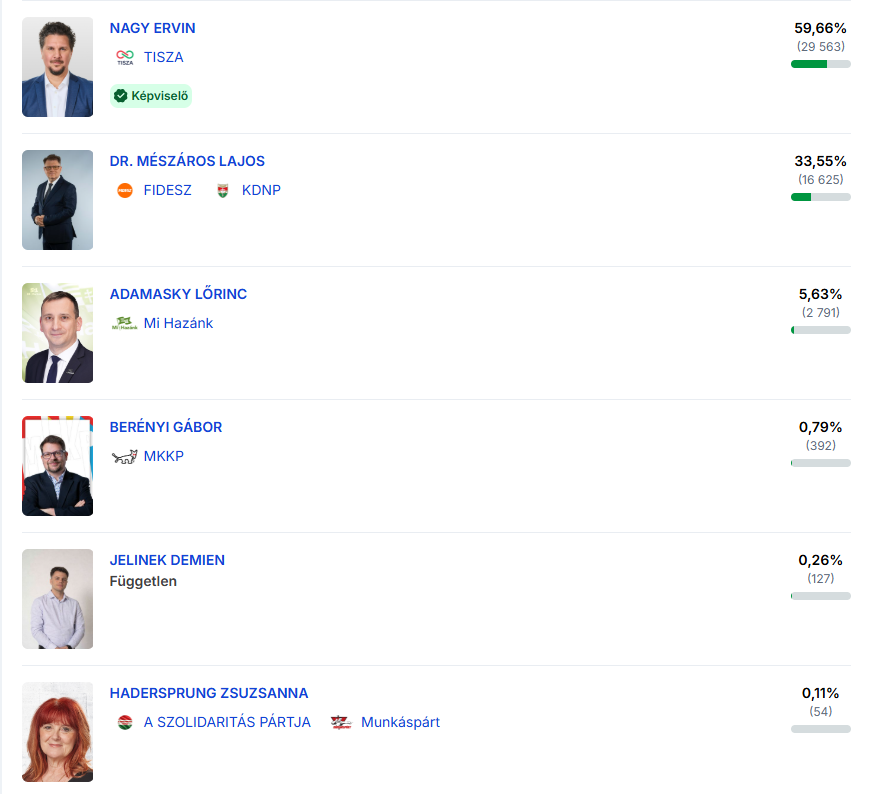Click the orange FIDESZ logo icon

point(125,190)
